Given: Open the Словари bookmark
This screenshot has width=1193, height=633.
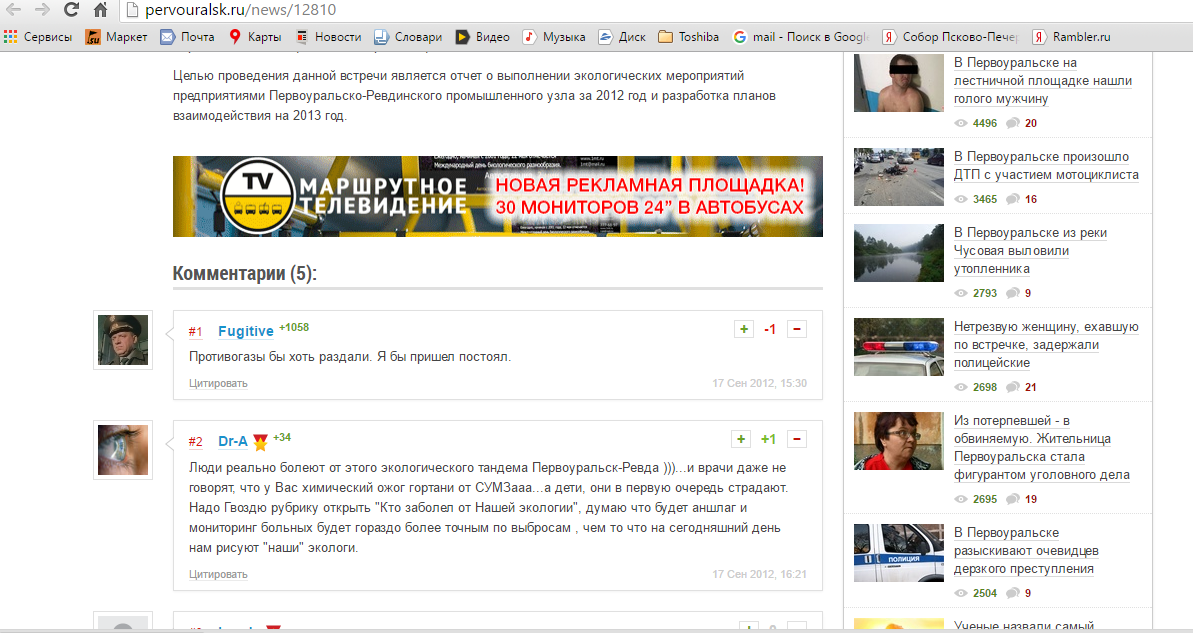Looking at the screenshot, I should click(408, 37).
